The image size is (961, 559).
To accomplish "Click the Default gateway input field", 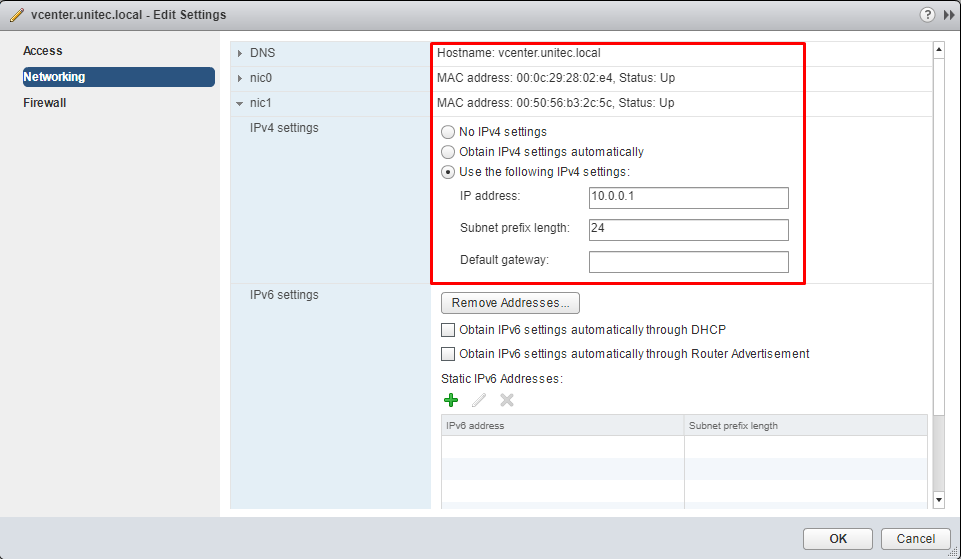I will click(x=689, y=262).
